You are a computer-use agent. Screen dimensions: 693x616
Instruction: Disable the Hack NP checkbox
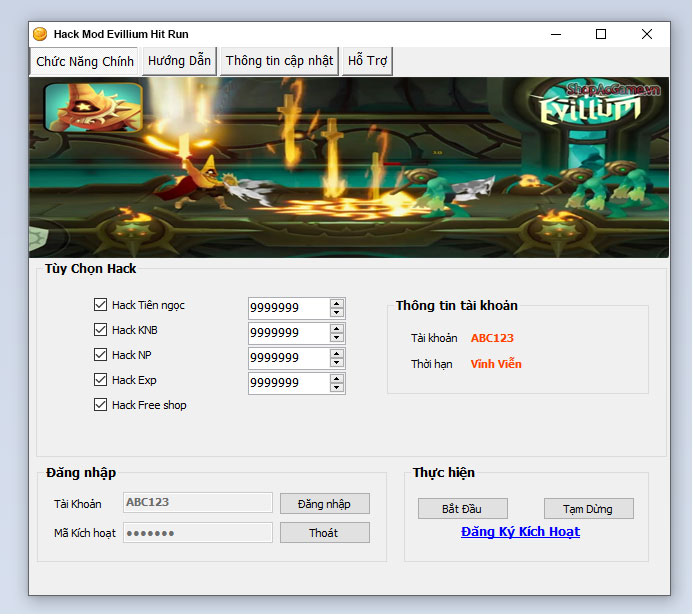pyautogui.click(x=100, y=354)
